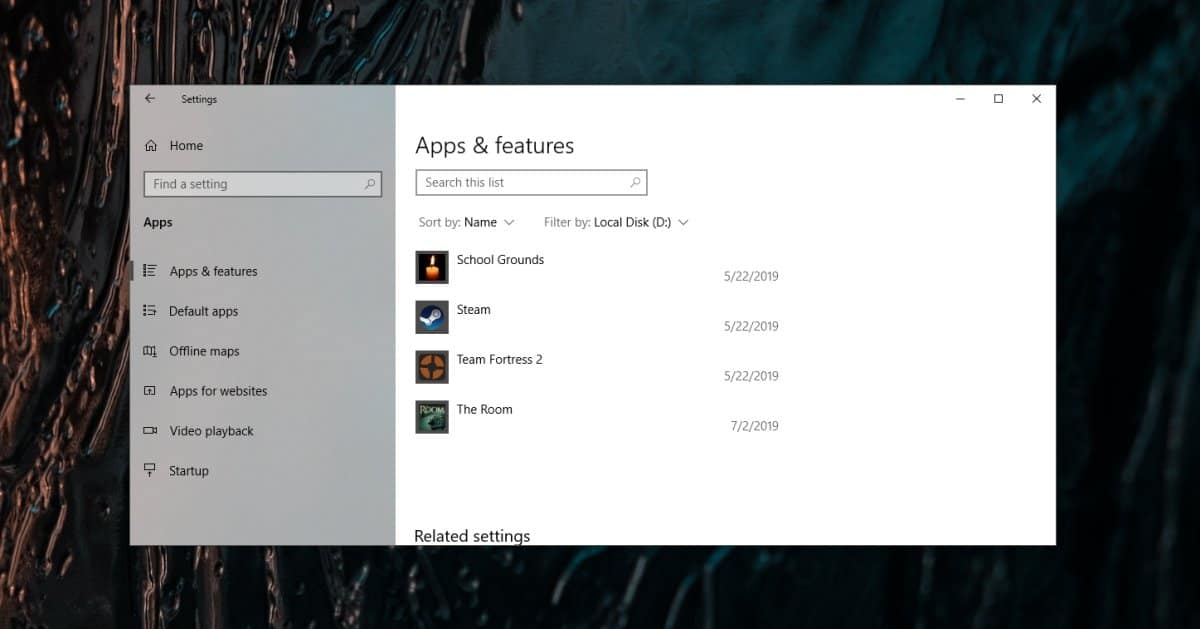Click the Find a setting search icon

tap(370, 184)
